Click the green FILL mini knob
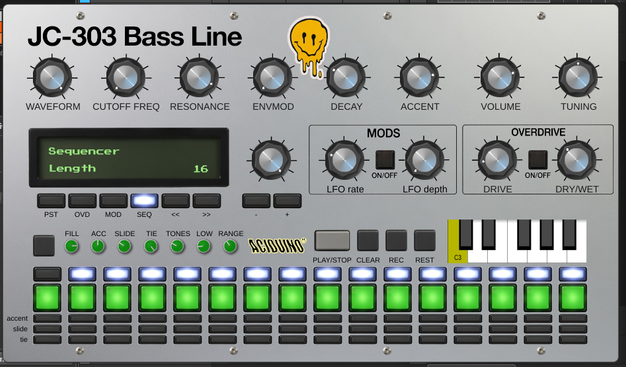 (71, 247)
